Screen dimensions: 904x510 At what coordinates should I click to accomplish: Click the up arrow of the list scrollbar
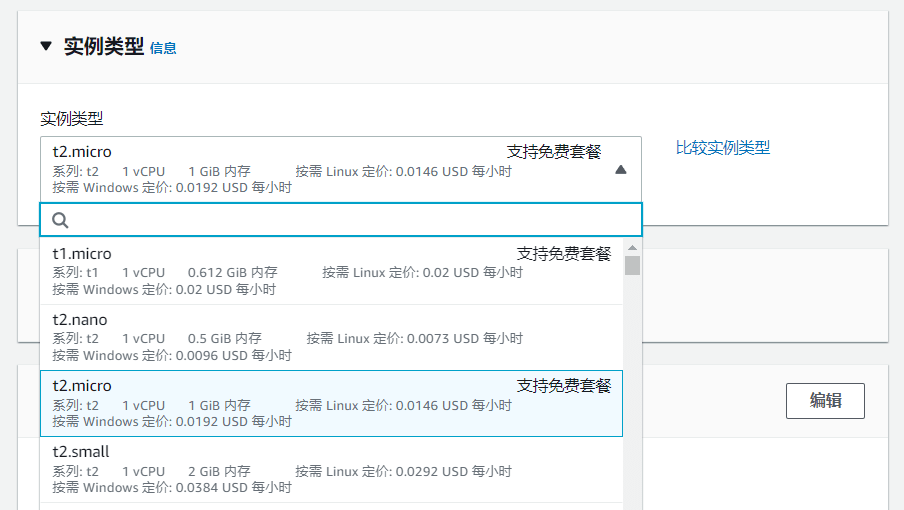[x=632, y=247]
